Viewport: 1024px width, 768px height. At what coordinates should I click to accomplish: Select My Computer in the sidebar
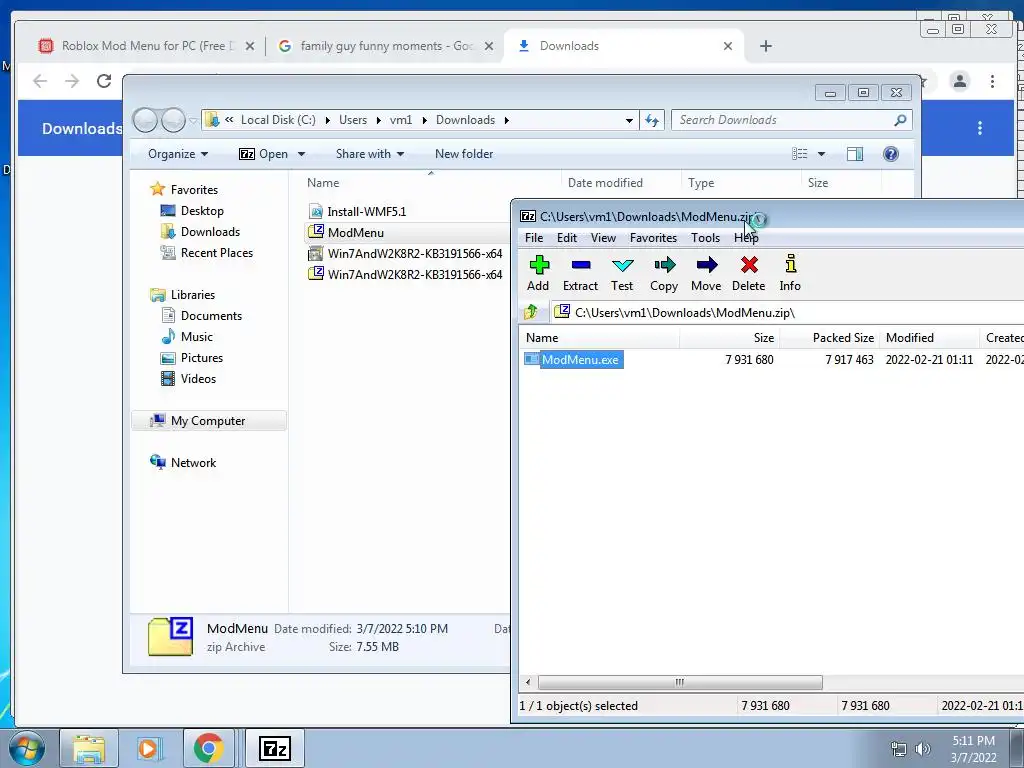[208, 421]
